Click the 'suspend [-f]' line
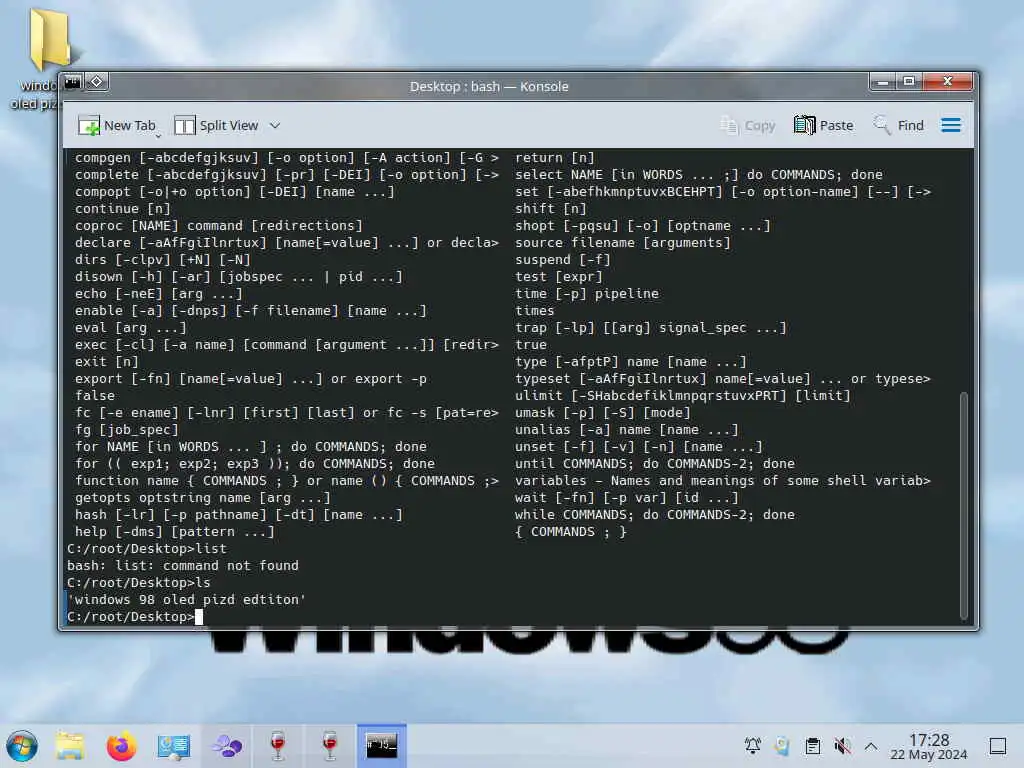 click(x=562, y=259)
